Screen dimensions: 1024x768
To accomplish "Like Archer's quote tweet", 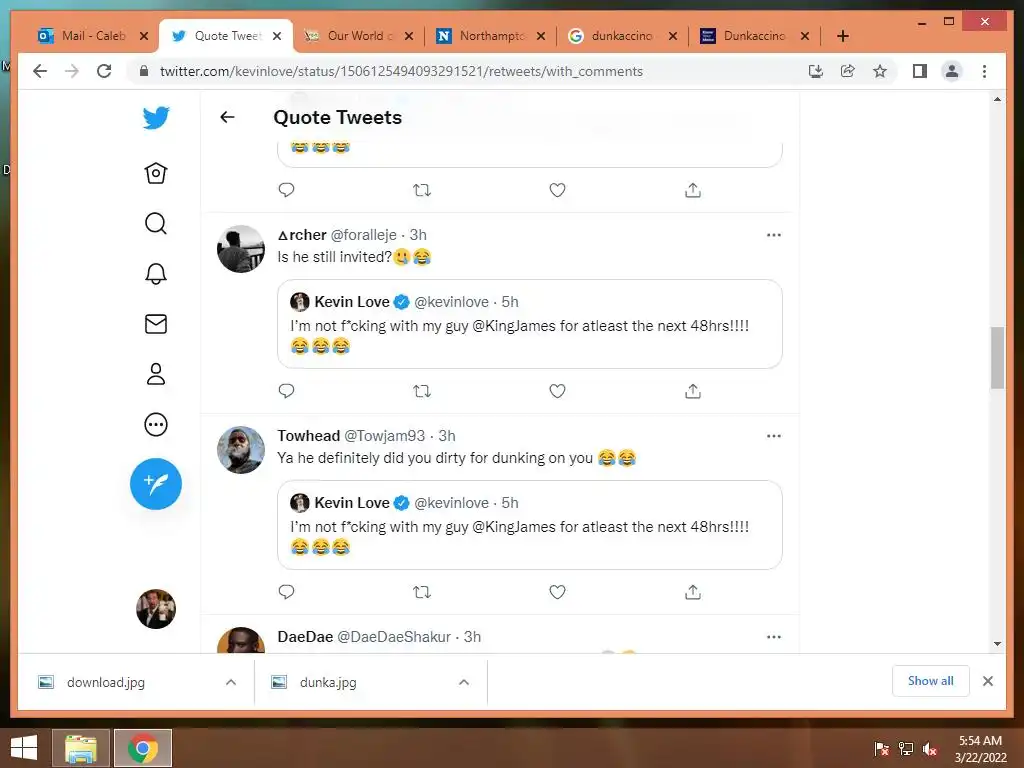I will (x=557, y=391).
